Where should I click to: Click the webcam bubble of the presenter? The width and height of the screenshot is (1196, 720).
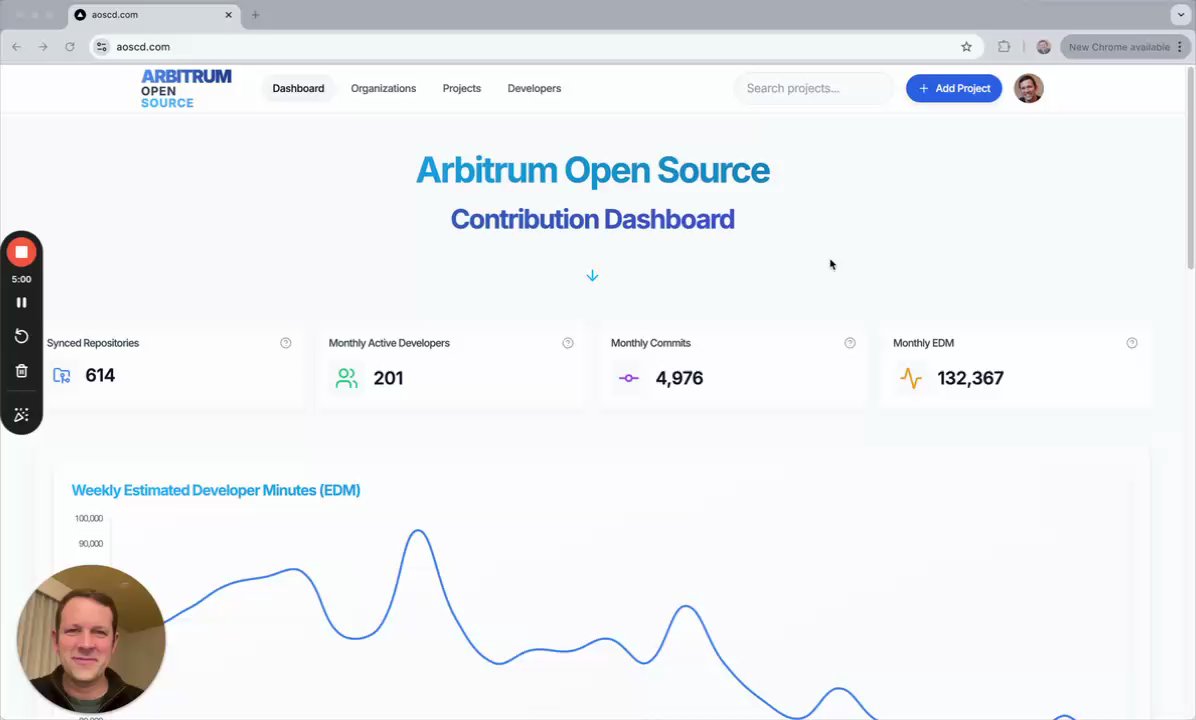click(91, 639)
